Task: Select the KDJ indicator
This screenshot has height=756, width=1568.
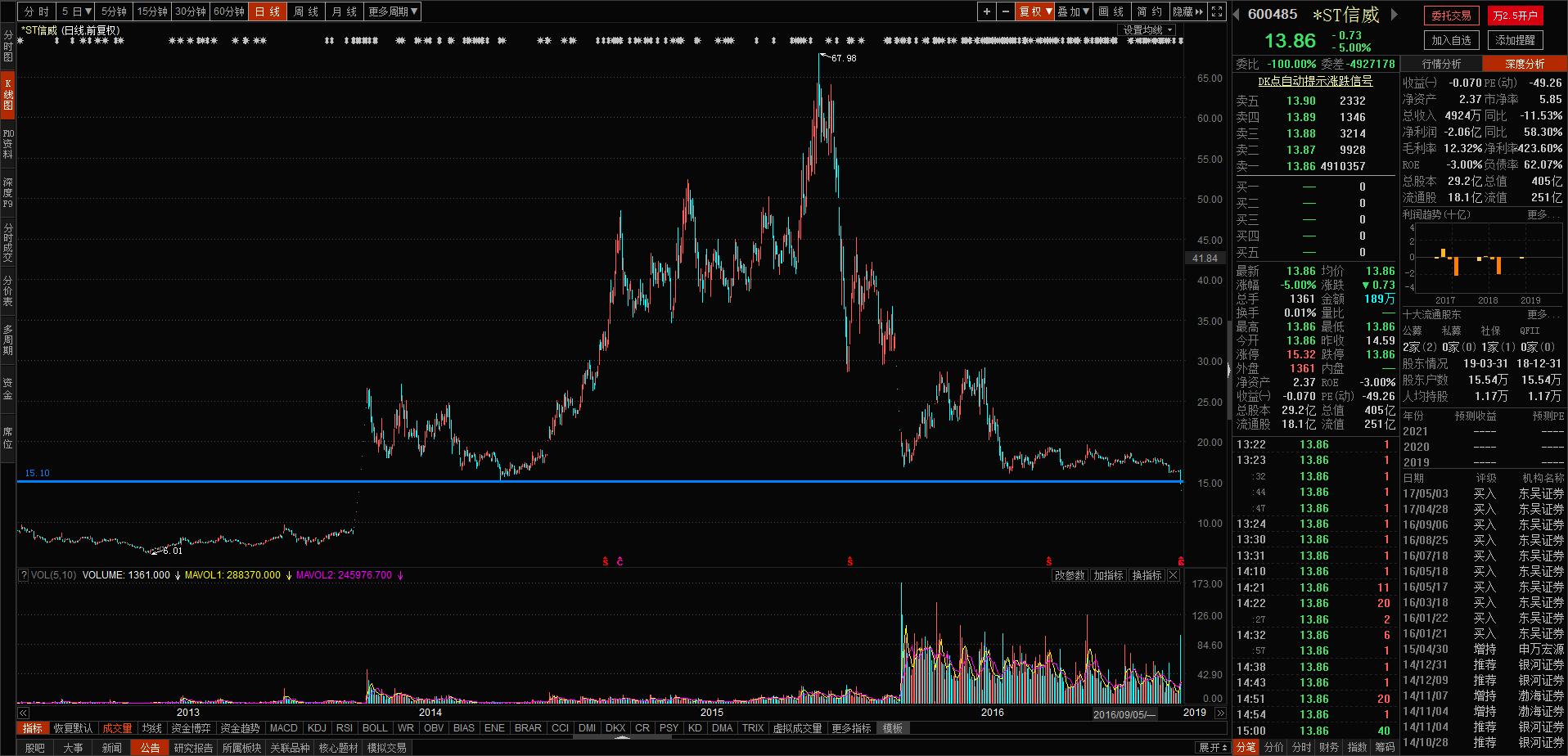Action: pos(317,728)
